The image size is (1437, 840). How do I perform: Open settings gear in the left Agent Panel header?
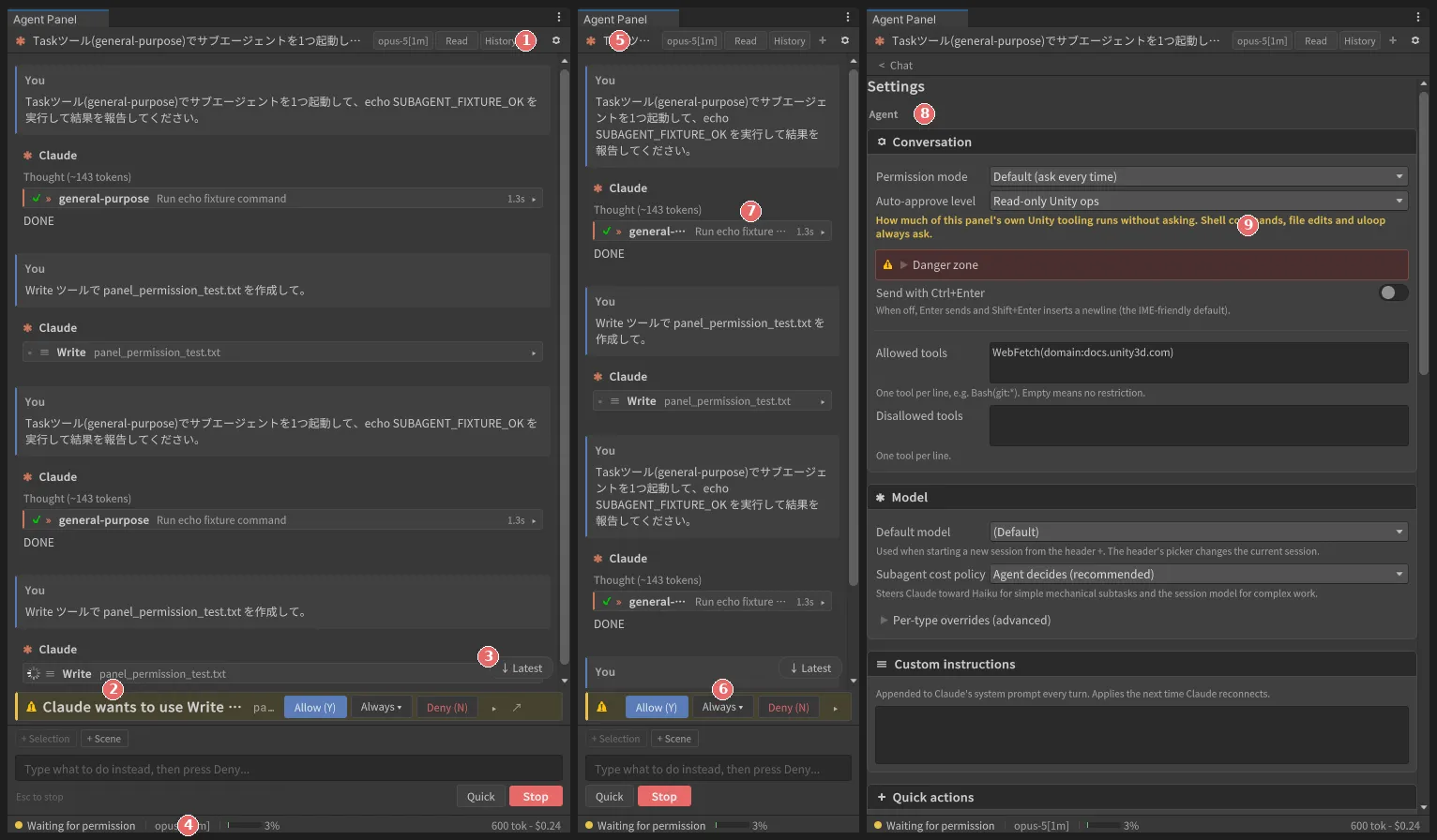[556, 40]
